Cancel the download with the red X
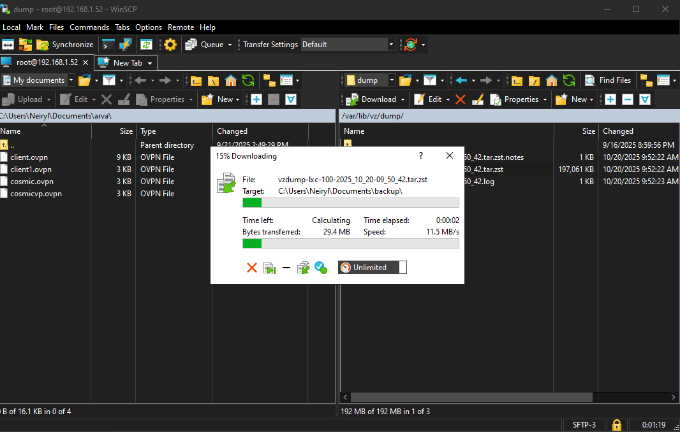The width and height of the screenshot is (680, 432). (252, 267)
